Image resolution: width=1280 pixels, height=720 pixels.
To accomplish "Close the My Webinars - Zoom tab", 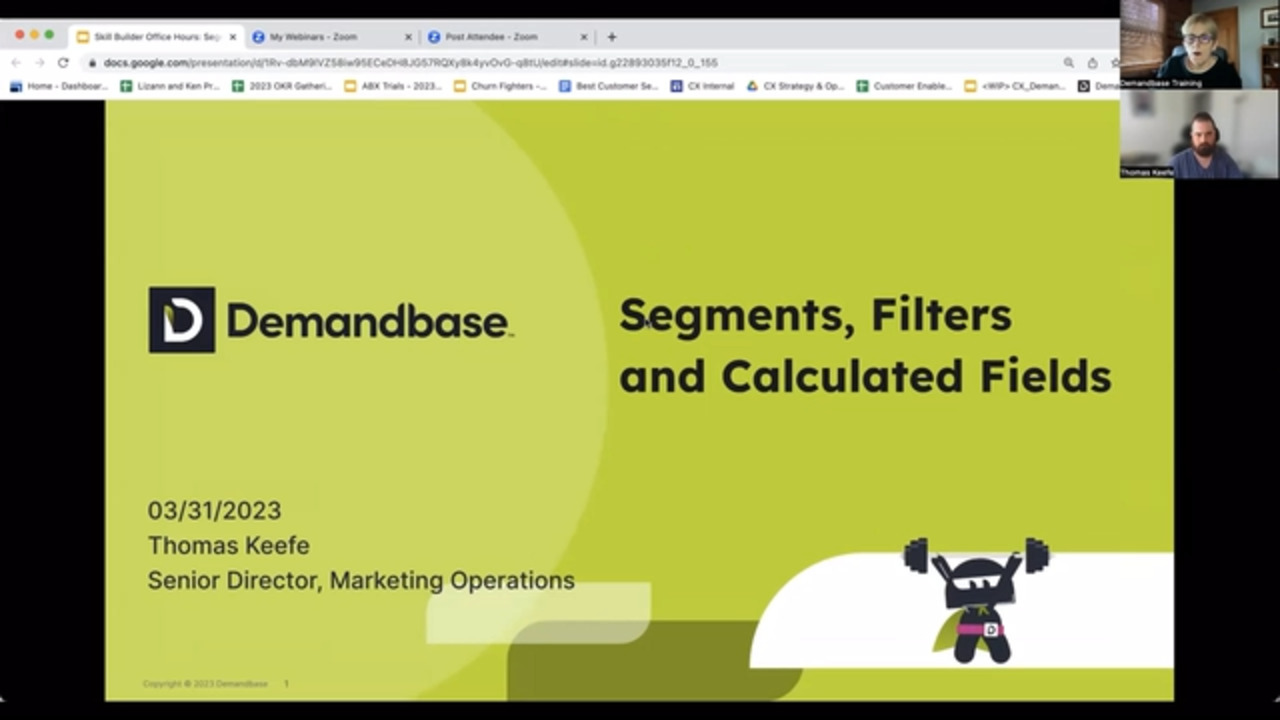I will (x=408, y=37).
